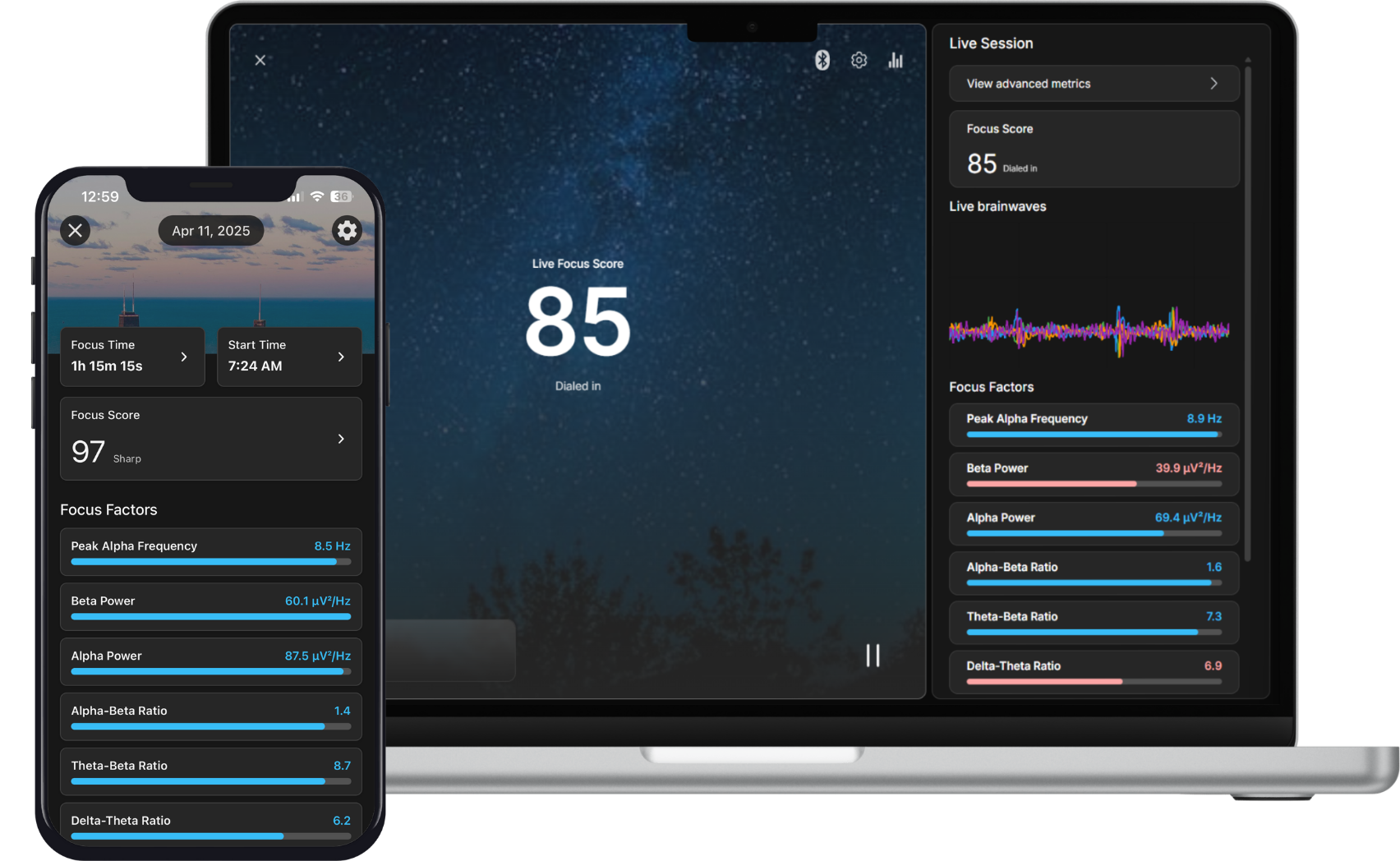Select Peak Alpha Frequency 8.9 Hz row
The image size is (1400, 861).
point(1093,424)
